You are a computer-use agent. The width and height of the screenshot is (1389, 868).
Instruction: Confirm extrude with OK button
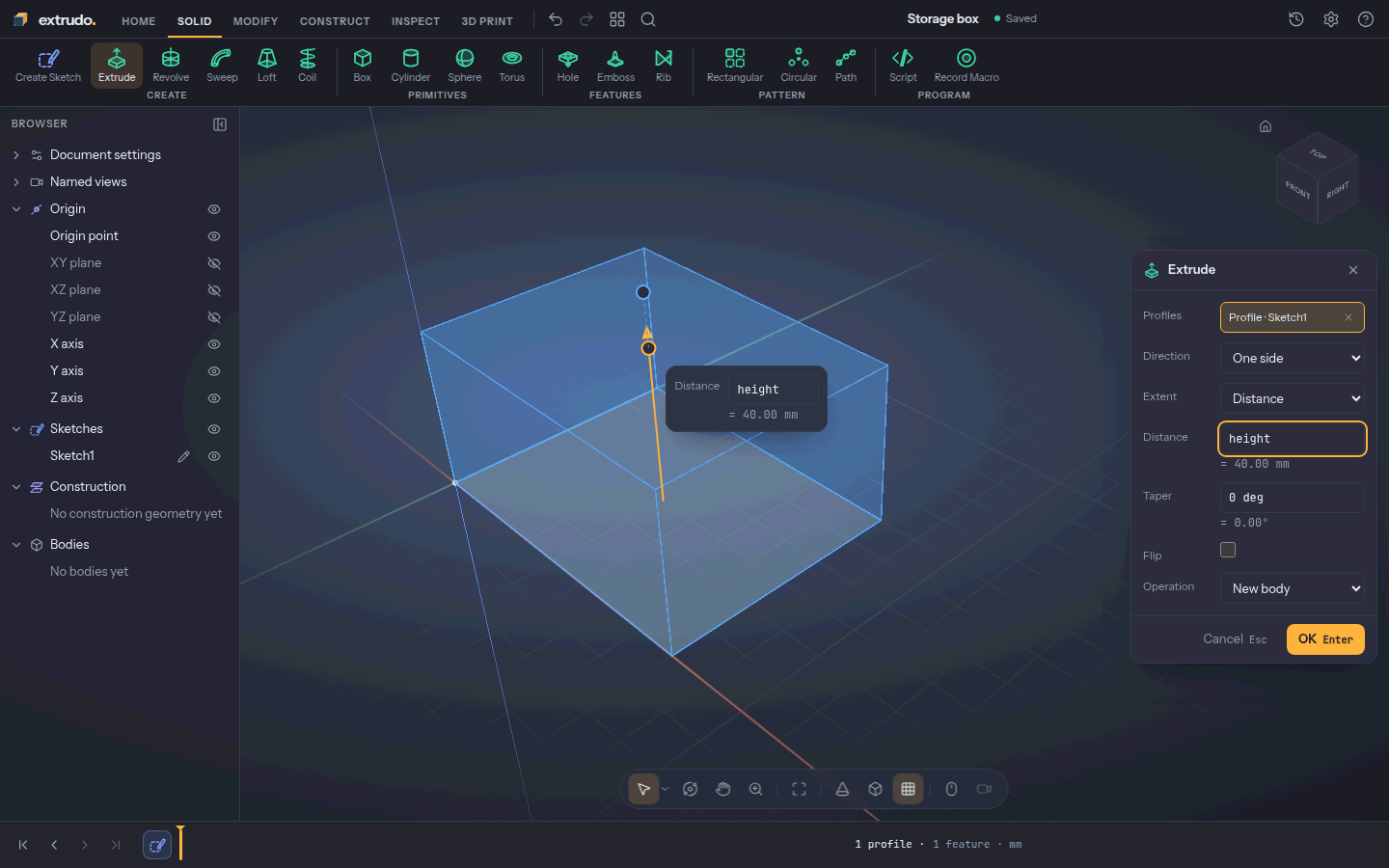click(x=1325, y=639)
